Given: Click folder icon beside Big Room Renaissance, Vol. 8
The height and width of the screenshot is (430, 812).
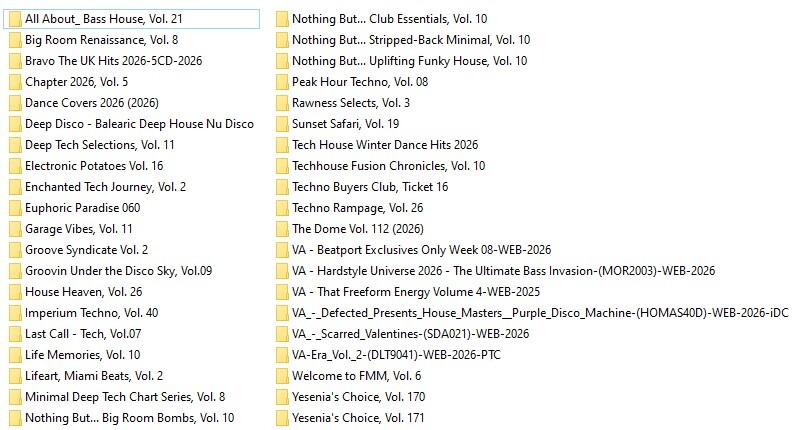Looking at the screenshot, I should tap(15, 40).
